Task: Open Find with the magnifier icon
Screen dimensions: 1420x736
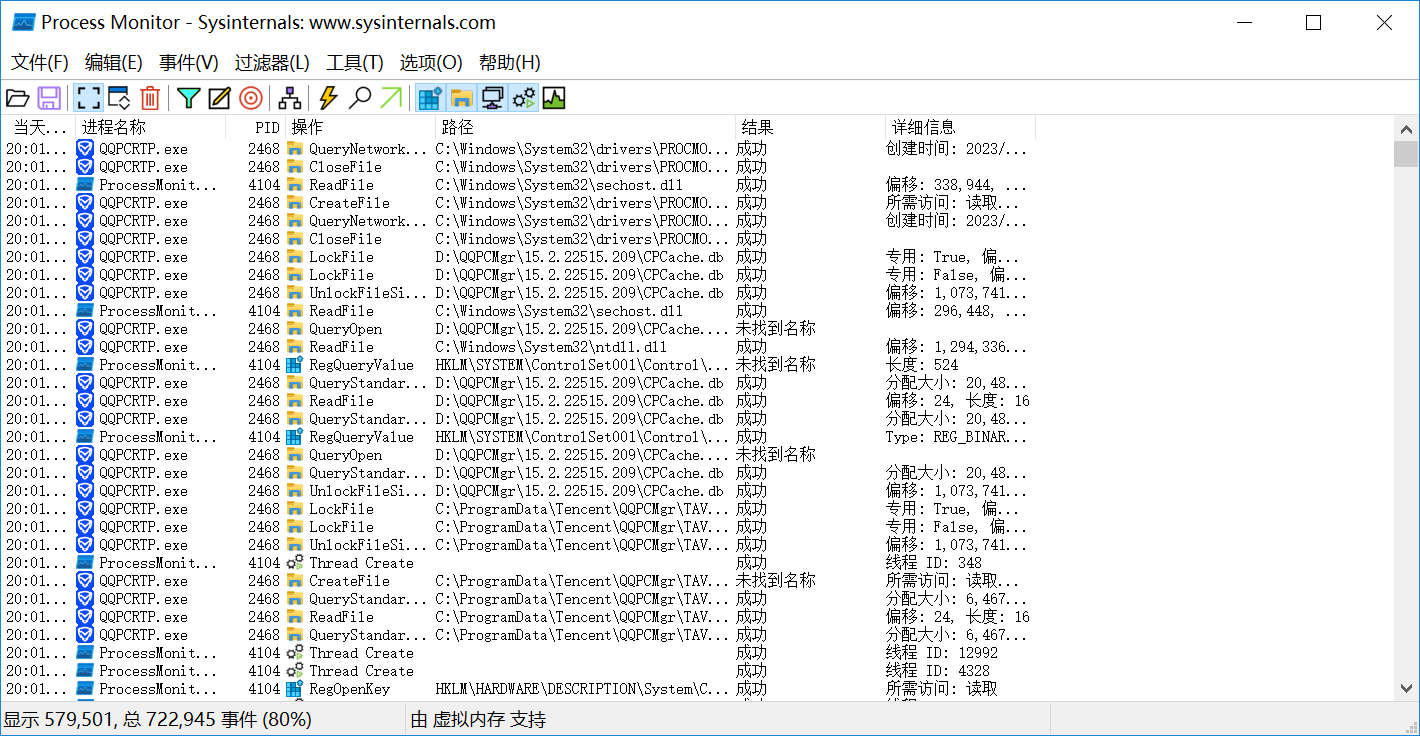Action: click(x=360, y=98)
